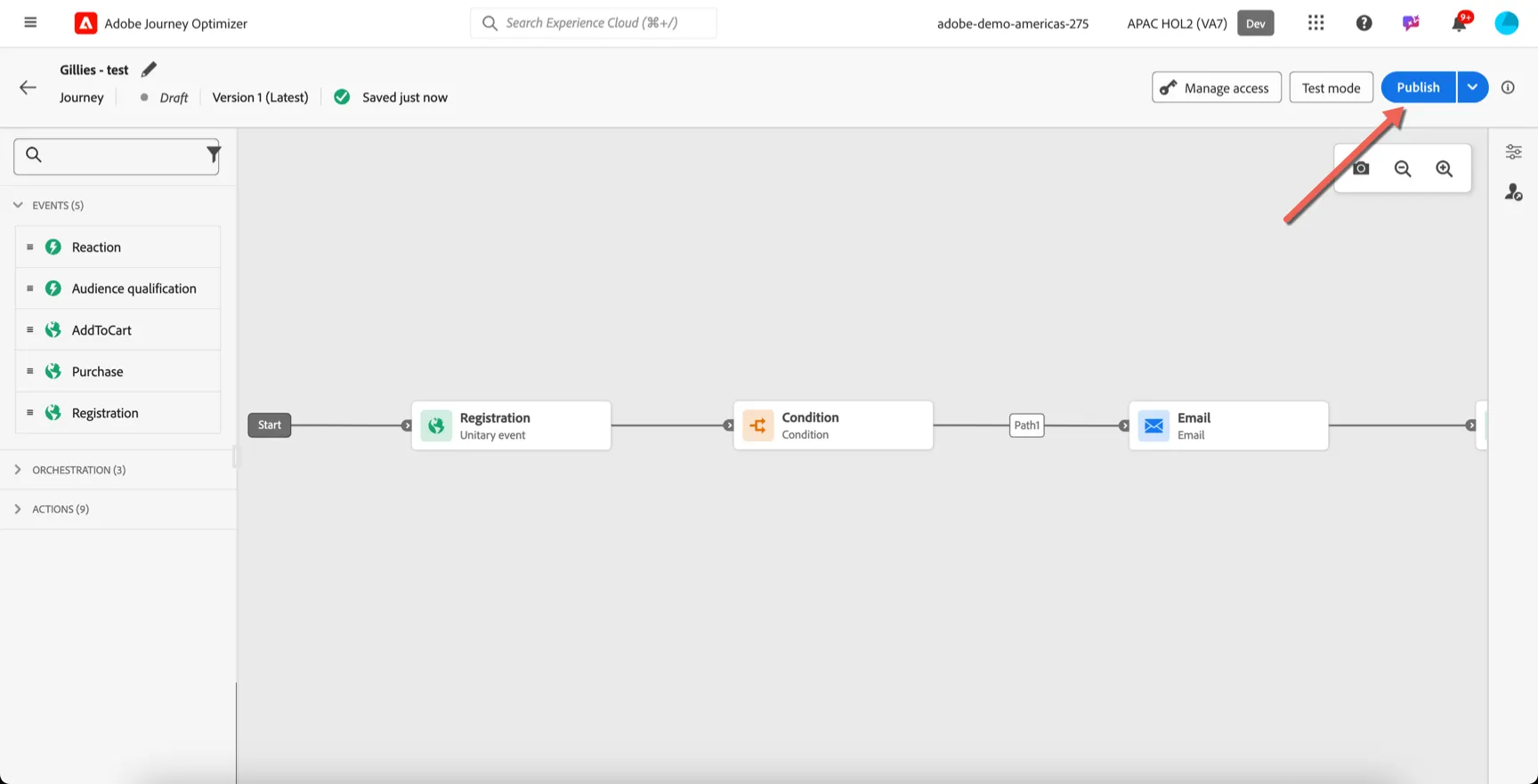Image resolution: width=1538 pixels, height=784 pixels.
Task: Open Manage access
Action: pos(1217,87)
